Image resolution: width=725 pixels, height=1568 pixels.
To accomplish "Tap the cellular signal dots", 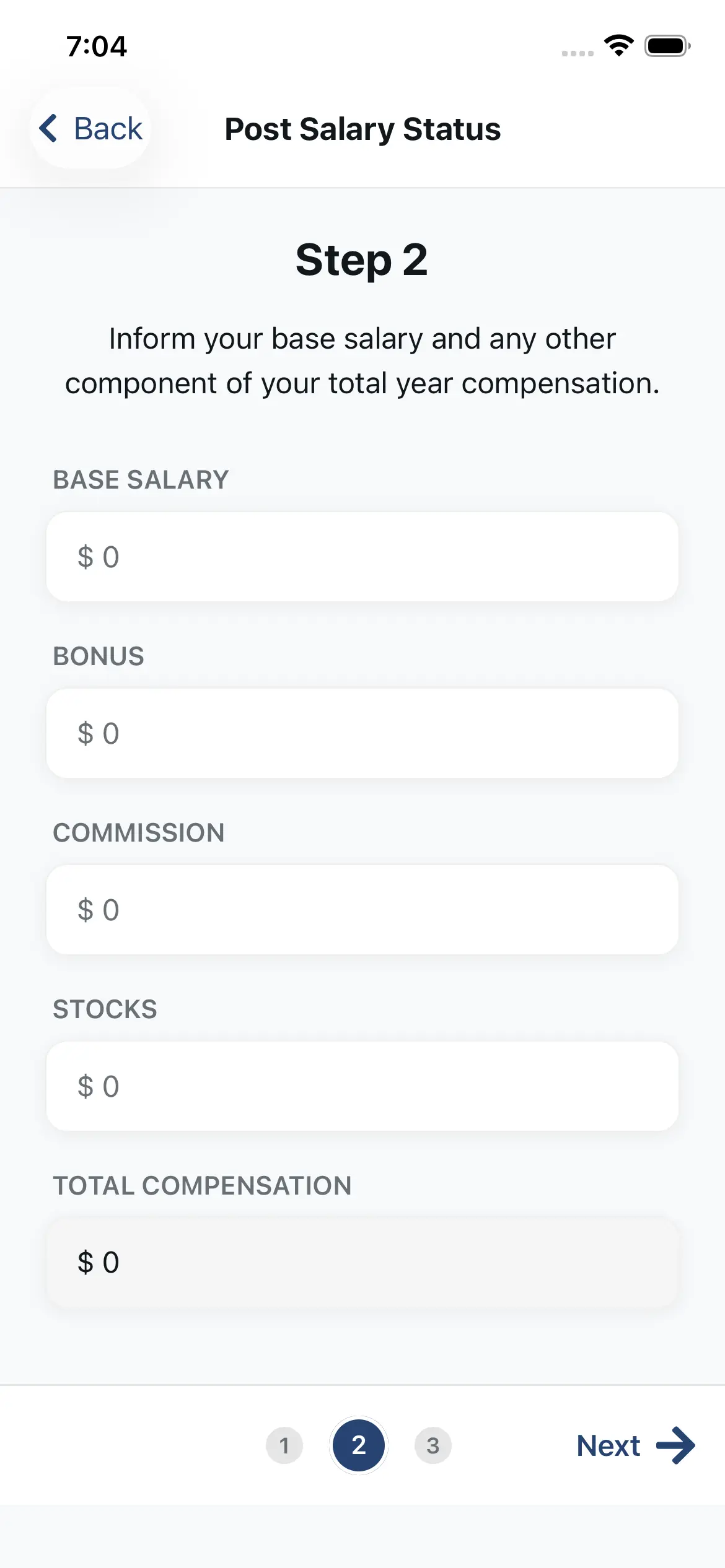I will click(577, 53).
